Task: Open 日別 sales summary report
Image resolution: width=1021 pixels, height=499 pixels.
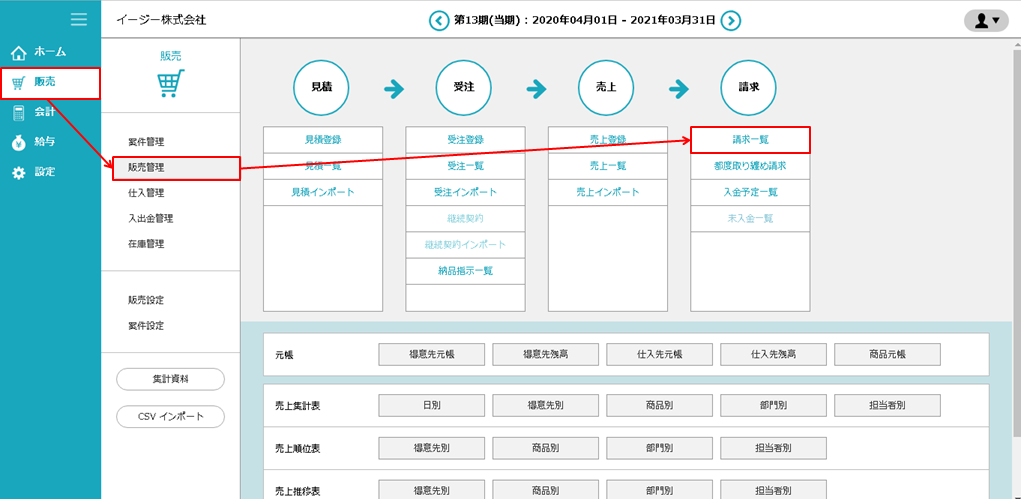Action: coord(431,406)
